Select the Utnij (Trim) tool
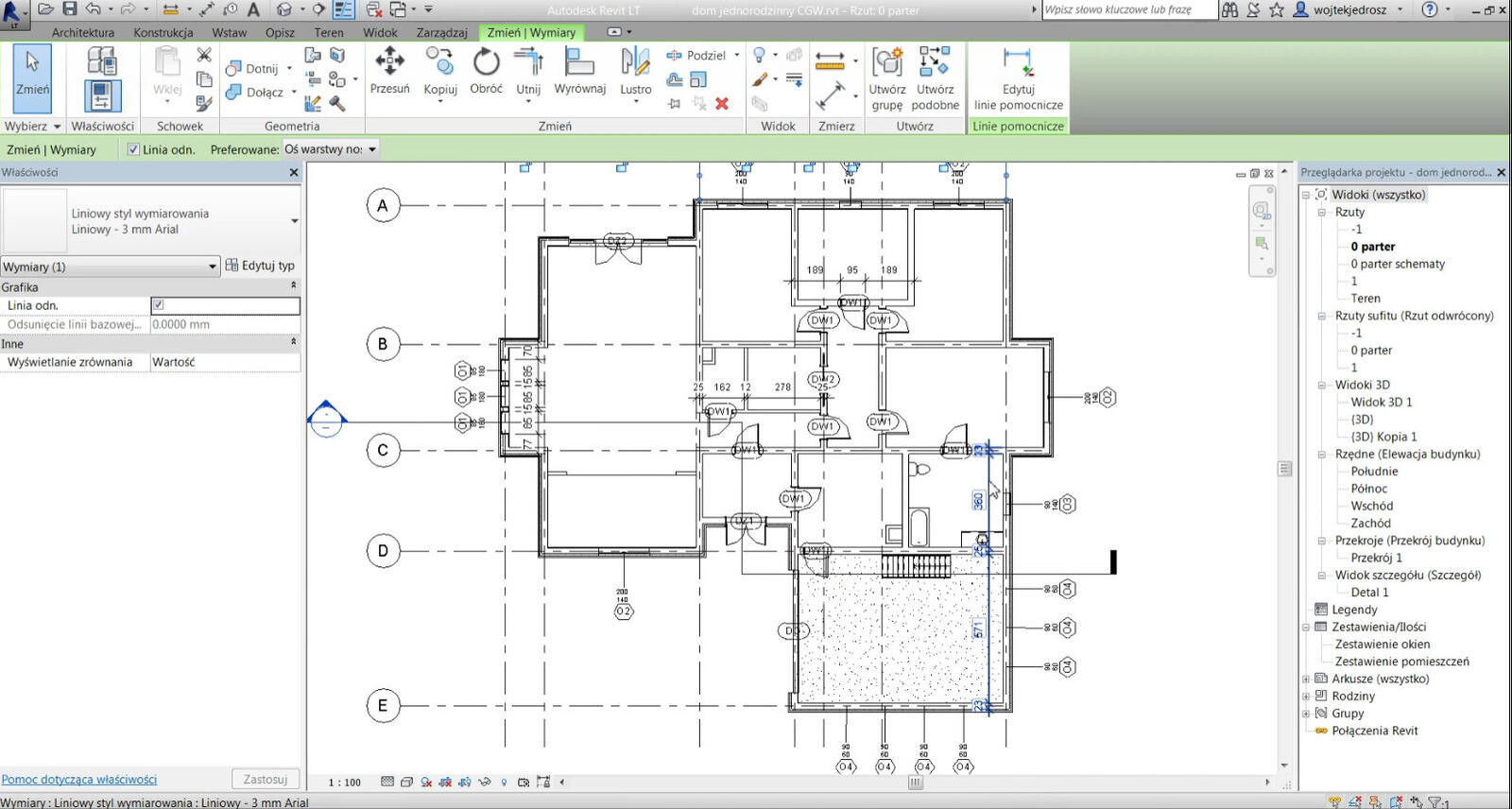The height and width of the screenshot is (809, 1512). tap(528, 63)
